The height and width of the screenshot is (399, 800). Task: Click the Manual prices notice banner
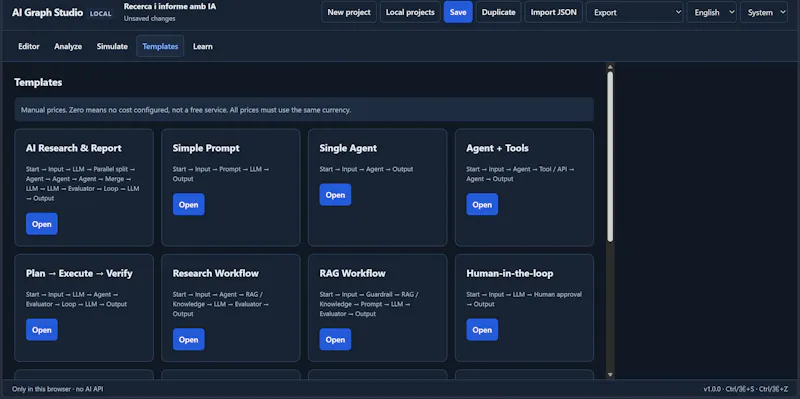pyautogui.click(x=304, y=110)
